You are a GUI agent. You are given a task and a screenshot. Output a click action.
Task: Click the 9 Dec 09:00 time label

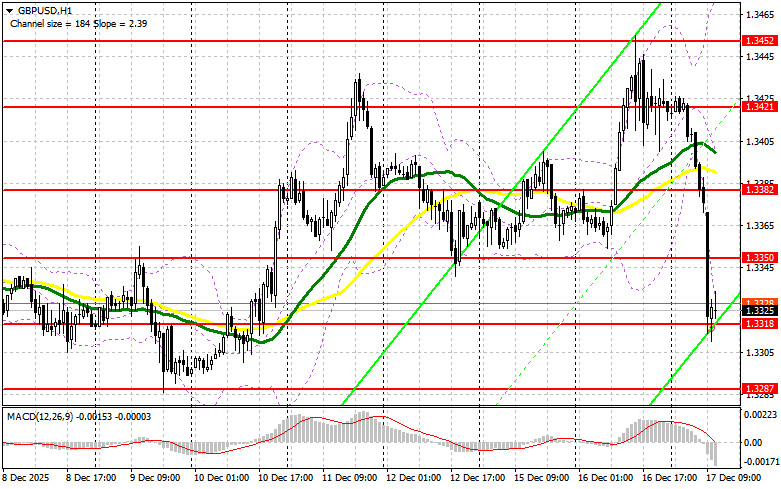tap(155, 478)
